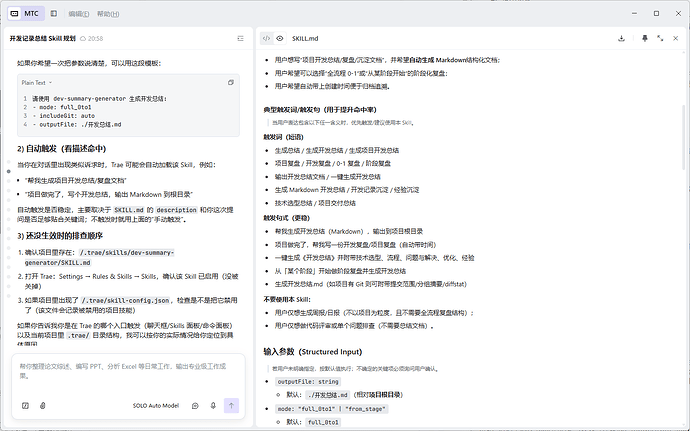The height and width of the screenshot is (431, 690).
Task: Click code line 'outputFile: ./开发总结.md'
Action: coord(77,125)
